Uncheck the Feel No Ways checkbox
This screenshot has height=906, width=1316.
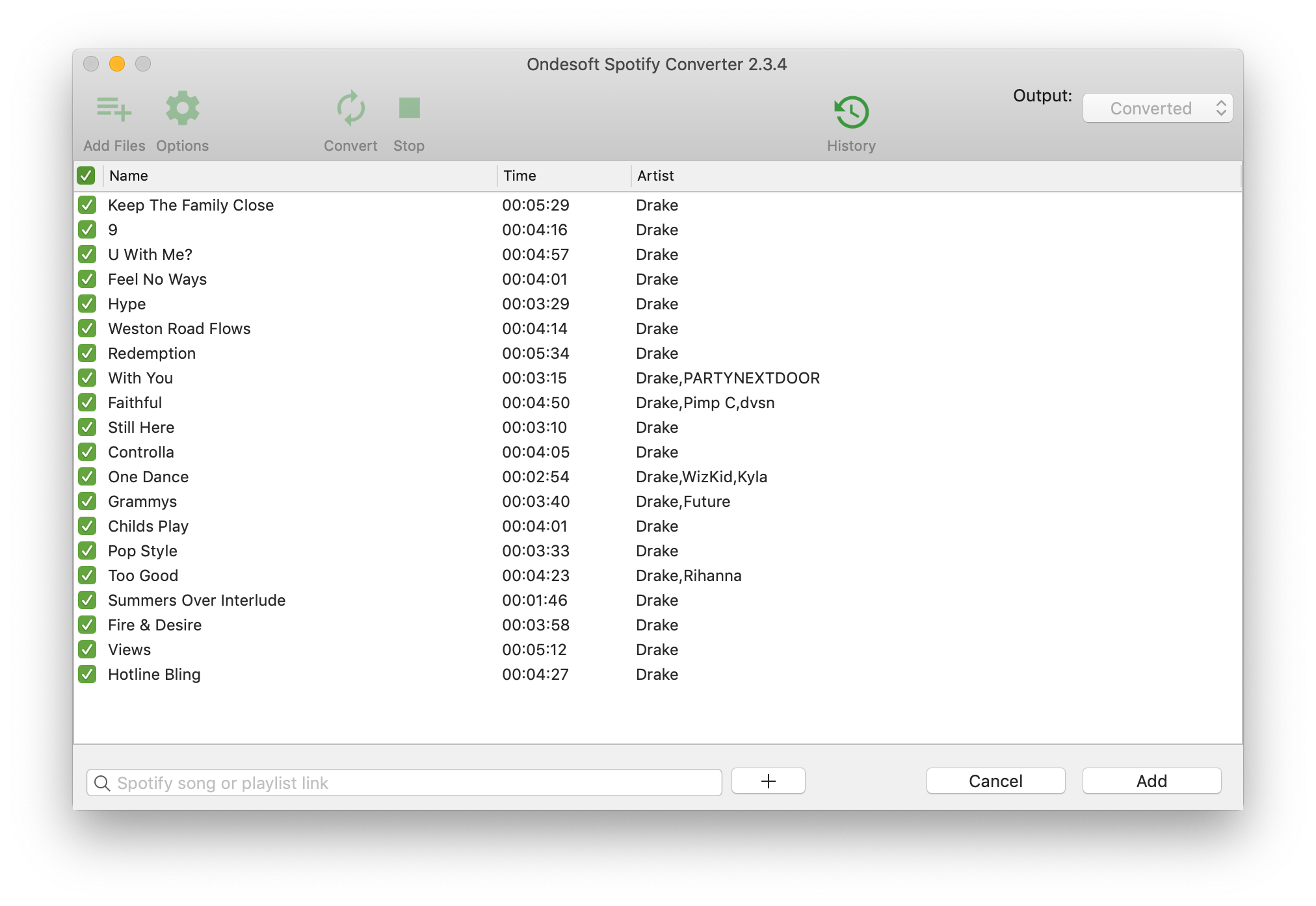tap(87, 279)
